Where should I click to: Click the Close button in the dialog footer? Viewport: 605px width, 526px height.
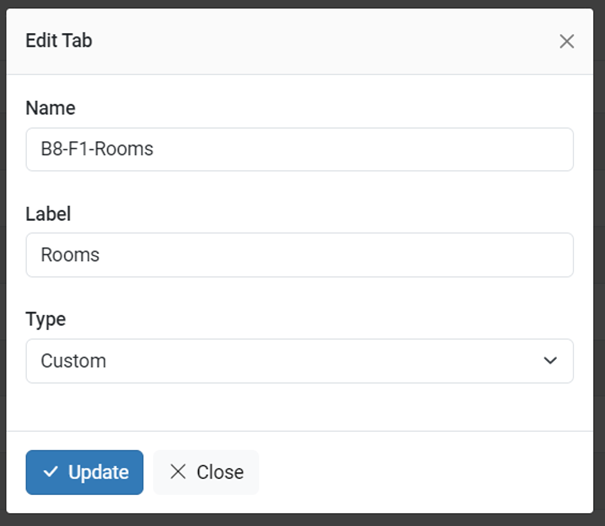pyautogui.click(x=206, y=472)
